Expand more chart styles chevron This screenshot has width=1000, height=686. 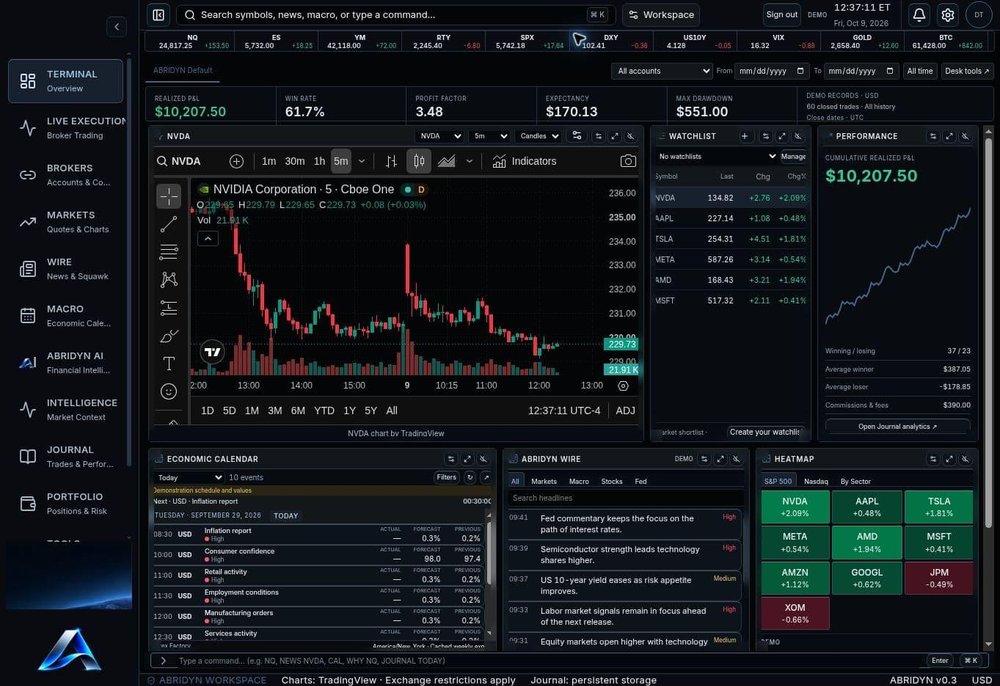click(469, 161)
